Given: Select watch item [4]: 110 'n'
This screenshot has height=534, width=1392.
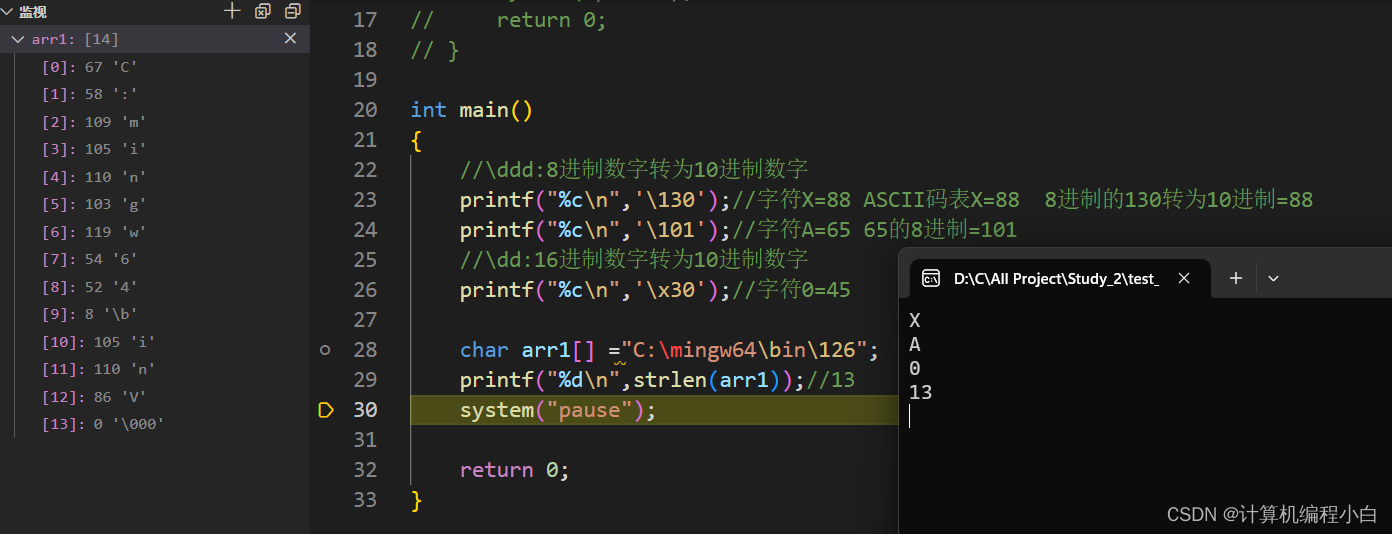Looking at the screenshot, I should pos(94,177).
